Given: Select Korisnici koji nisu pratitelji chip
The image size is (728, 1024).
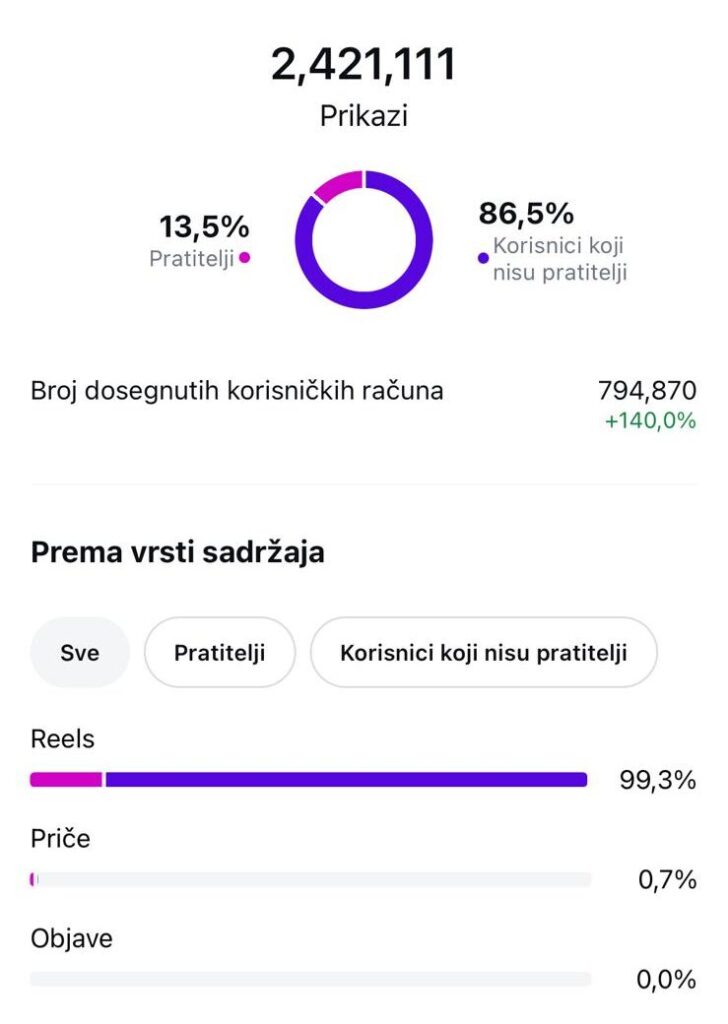Looking at the screenshot, I should click(x=483, y=653).
